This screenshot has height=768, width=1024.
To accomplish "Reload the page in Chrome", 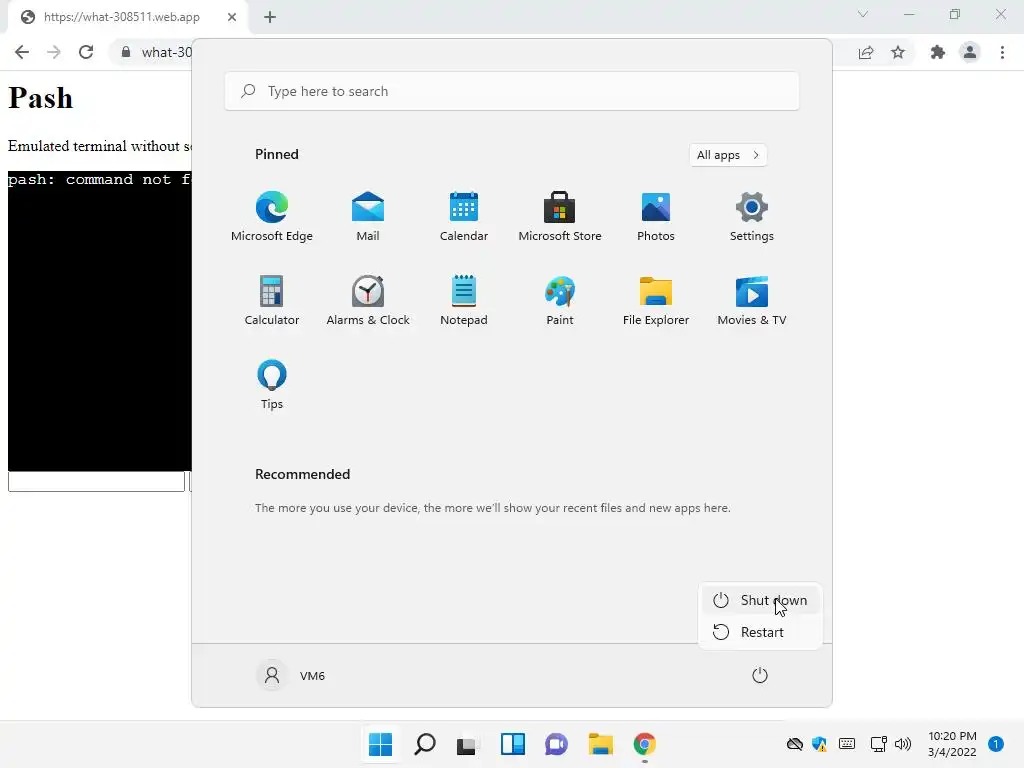I will pos(86,52).
